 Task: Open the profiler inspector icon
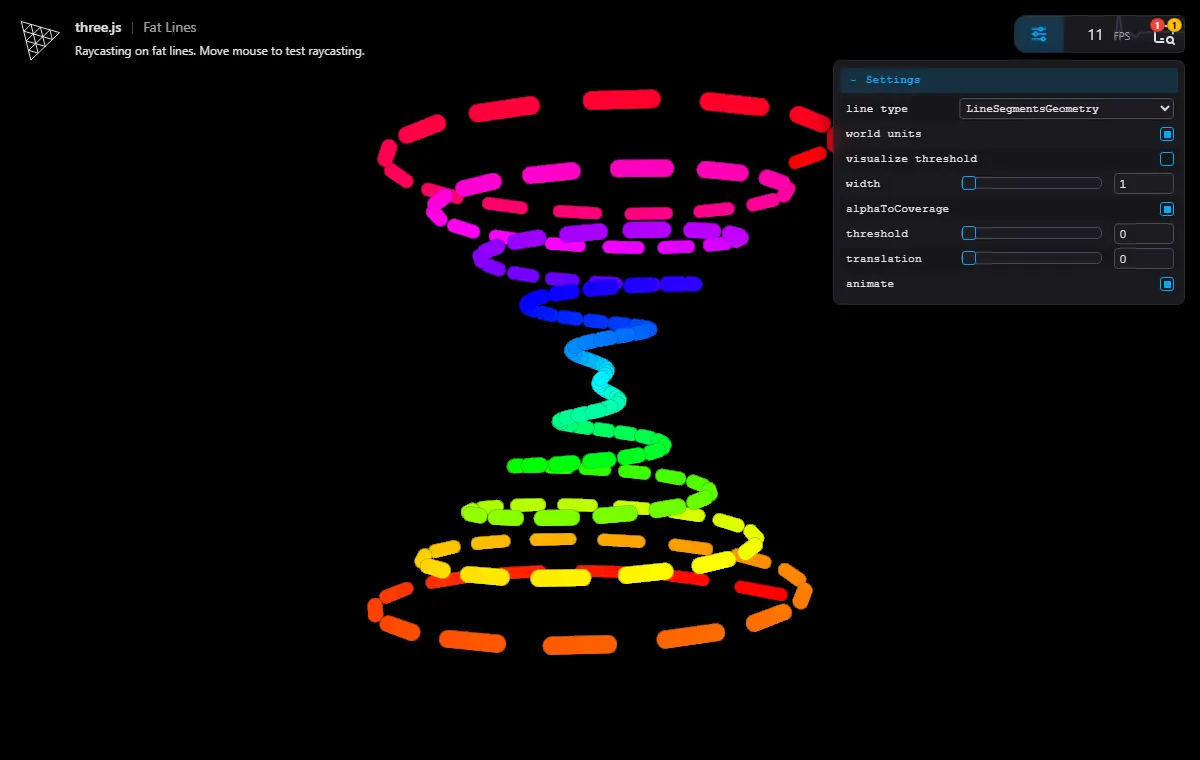[1164, 36]
